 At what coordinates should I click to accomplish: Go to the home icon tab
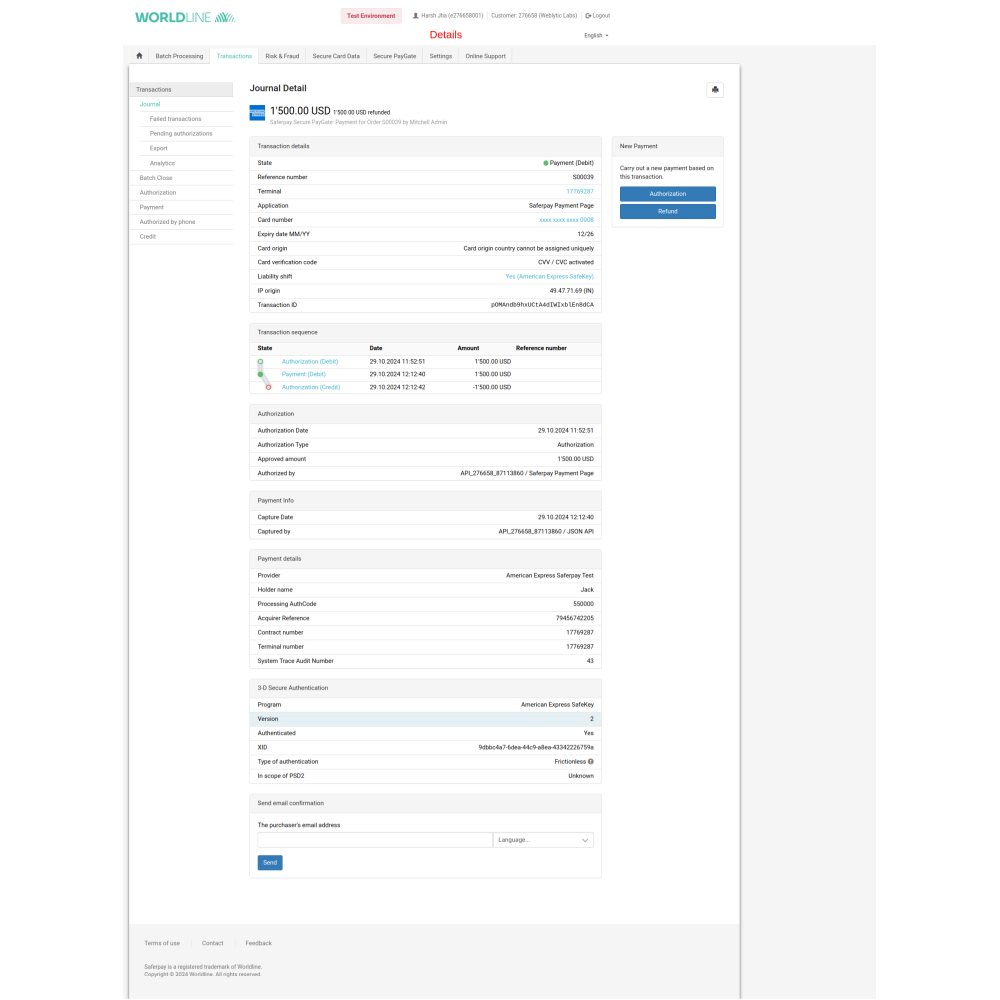click(x=139, y=56)
